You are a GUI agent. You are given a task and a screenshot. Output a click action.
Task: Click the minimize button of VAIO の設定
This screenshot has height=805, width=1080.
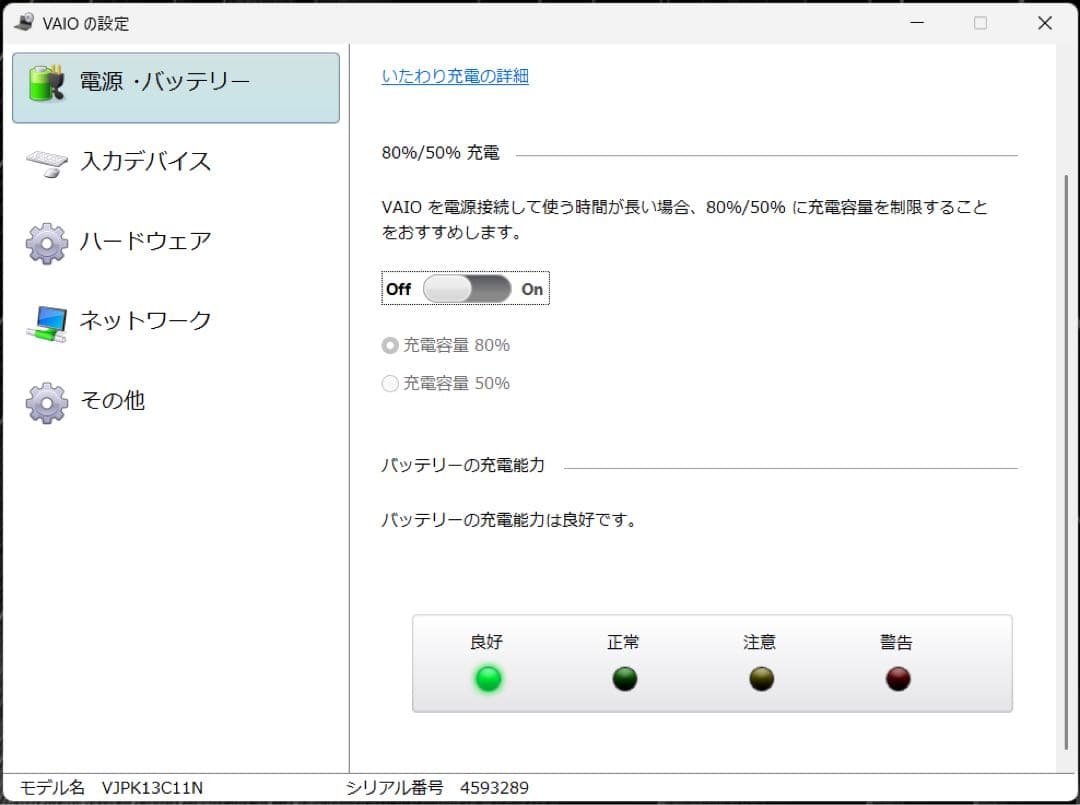coord(917,22)
